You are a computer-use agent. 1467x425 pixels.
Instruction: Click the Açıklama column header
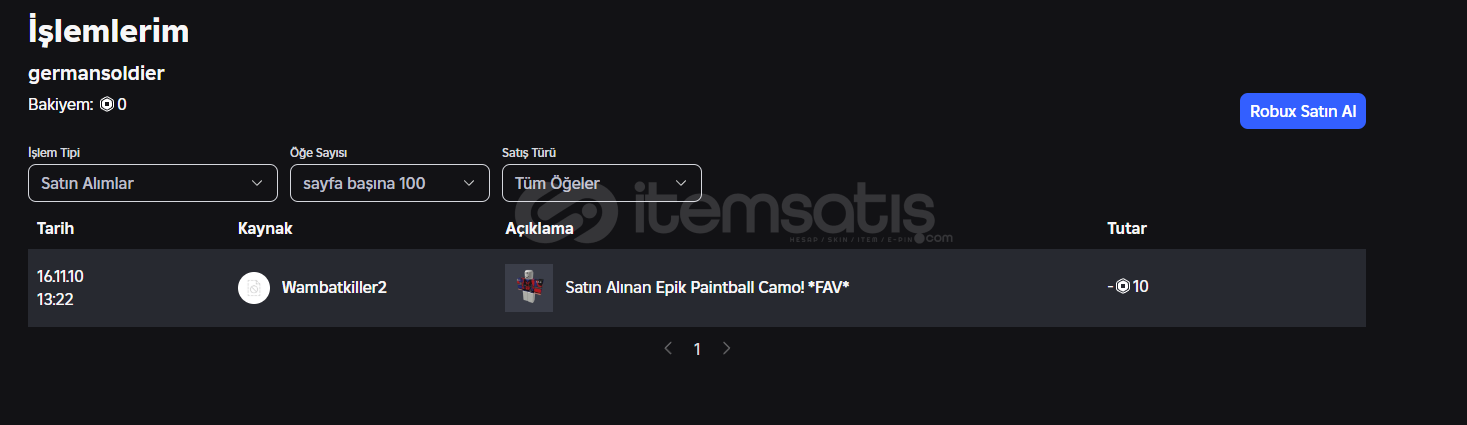click(x=540, y=229)
